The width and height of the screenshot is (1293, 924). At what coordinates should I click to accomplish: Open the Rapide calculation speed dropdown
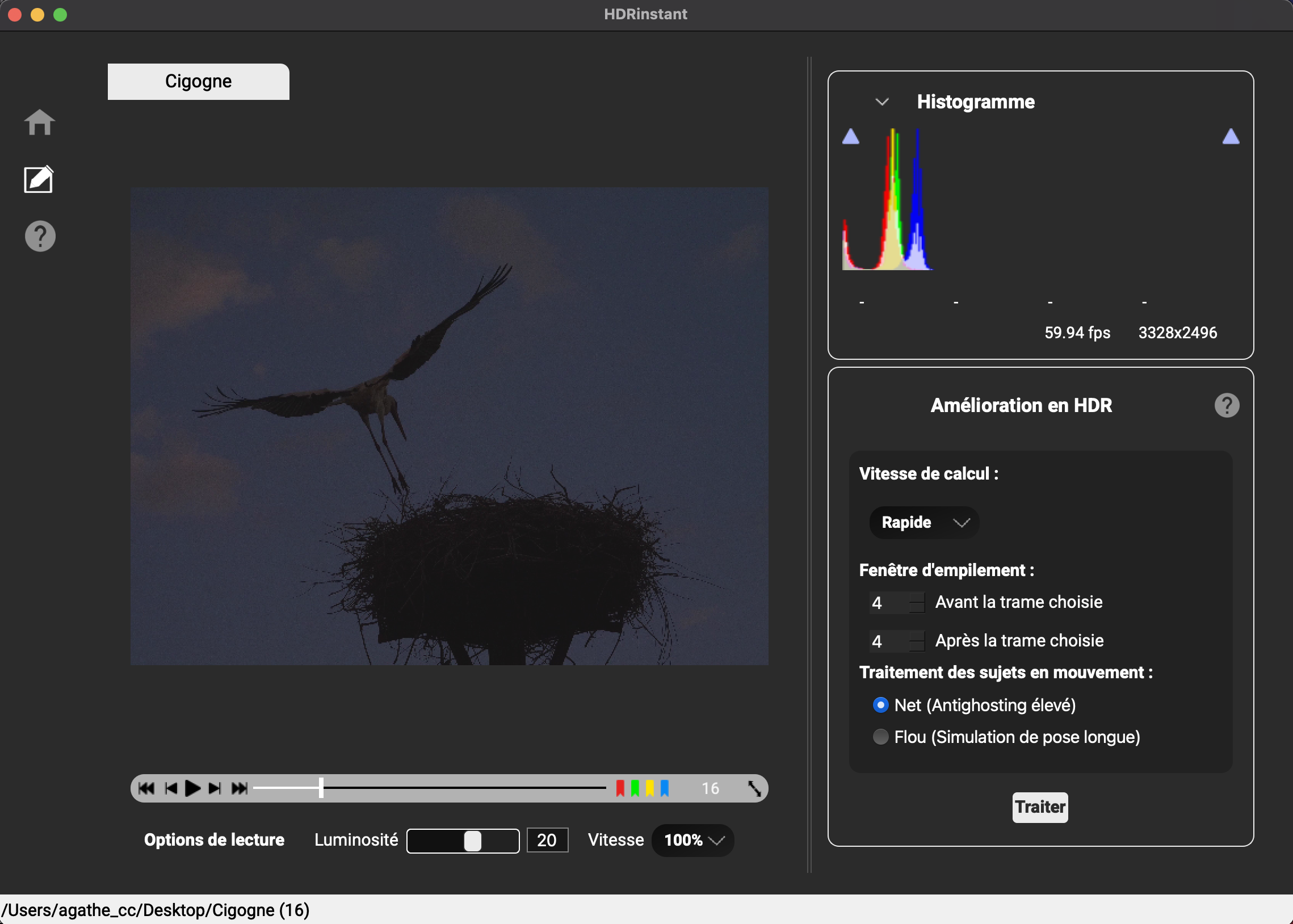(x=923, y=522)
